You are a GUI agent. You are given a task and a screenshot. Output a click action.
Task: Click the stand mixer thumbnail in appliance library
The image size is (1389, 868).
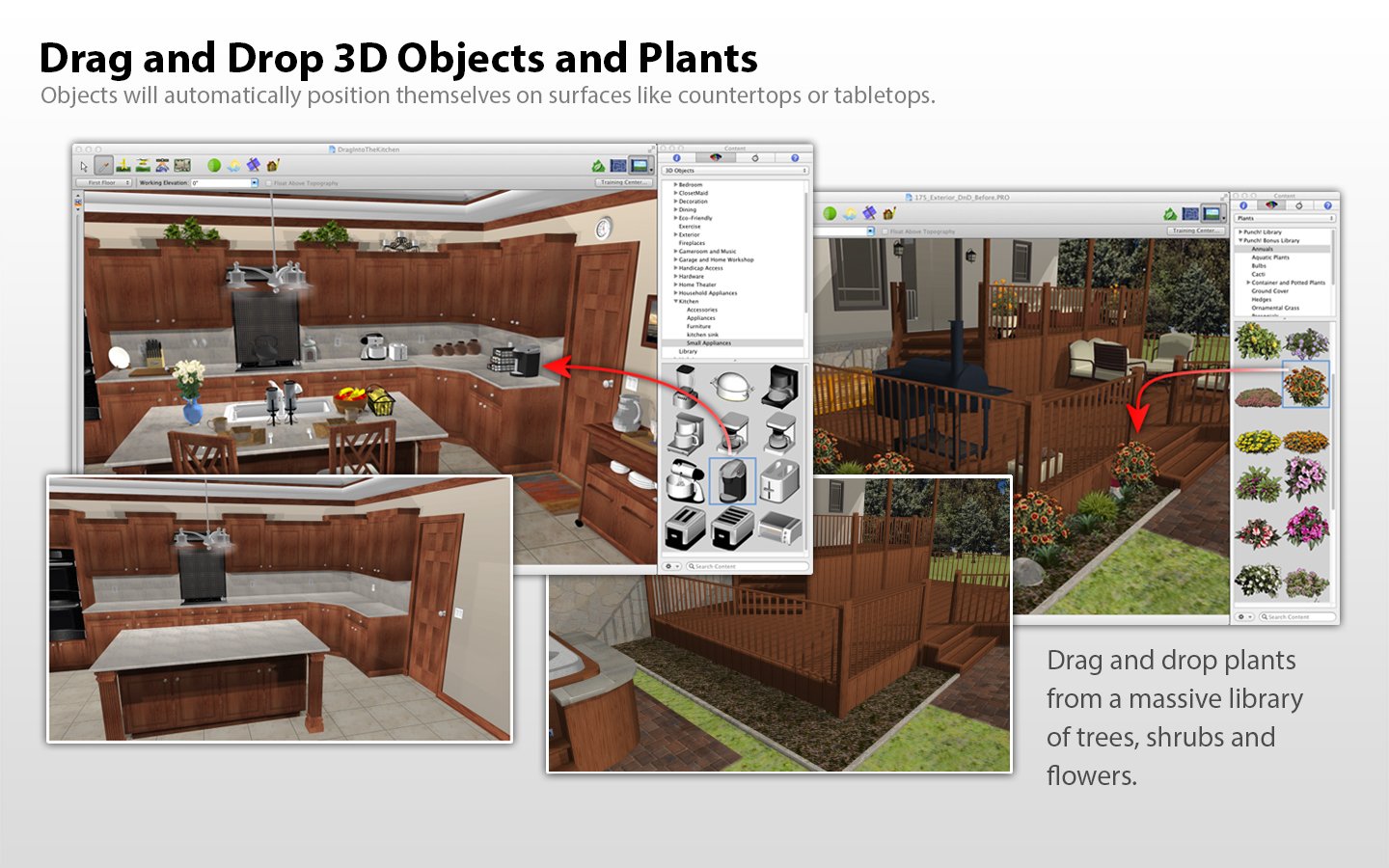(x=685, y=478)
